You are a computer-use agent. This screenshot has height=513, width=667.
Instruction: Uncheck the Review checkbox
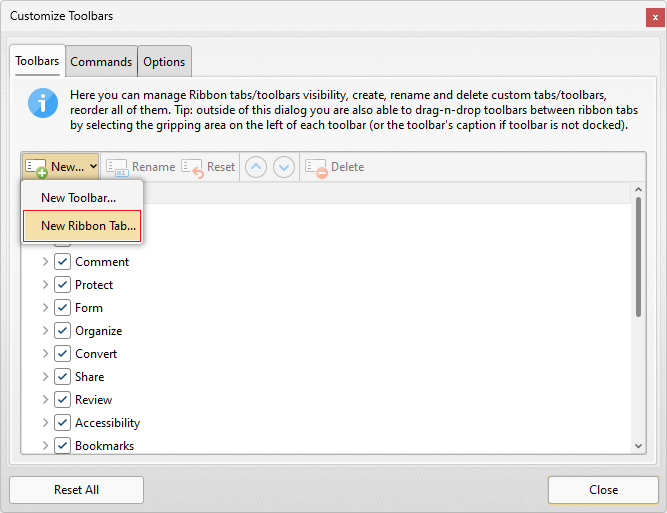[63, 399]
